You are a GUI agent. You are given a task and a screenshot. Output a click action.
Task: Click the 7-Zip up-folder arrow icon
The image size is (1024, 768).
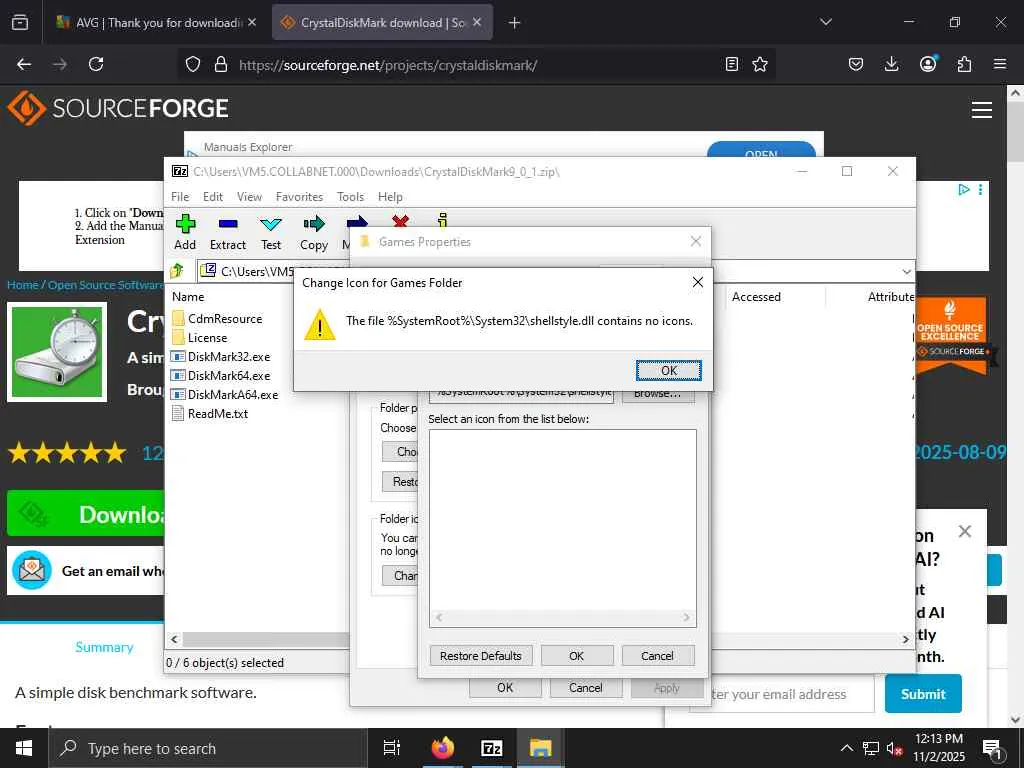pyautogui.click(x=177, y=270)
